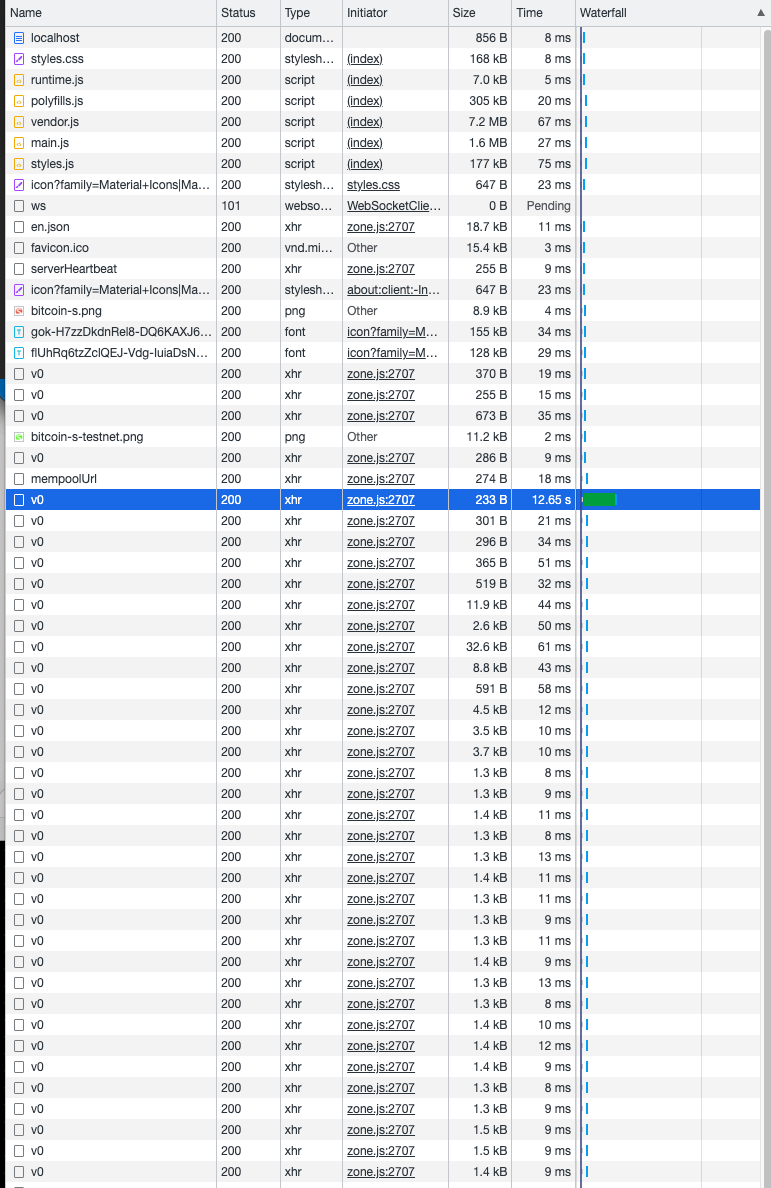Open zone.js:2707 initiator for serverHeartbeat
This screenshot has height=1188, width=771.
tap(381, 269)
